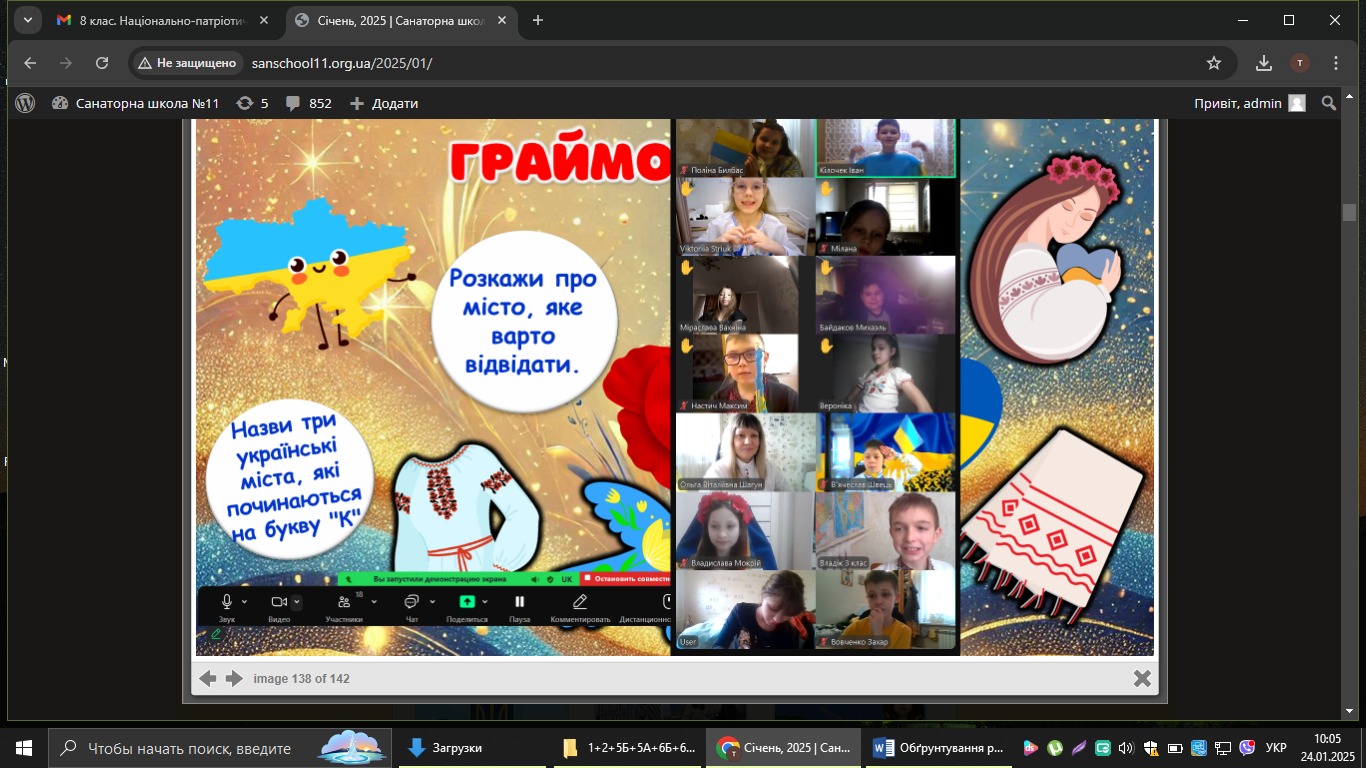Open Chrome downloads
Screen dimensions: 1366x768
click(1264, 63)
